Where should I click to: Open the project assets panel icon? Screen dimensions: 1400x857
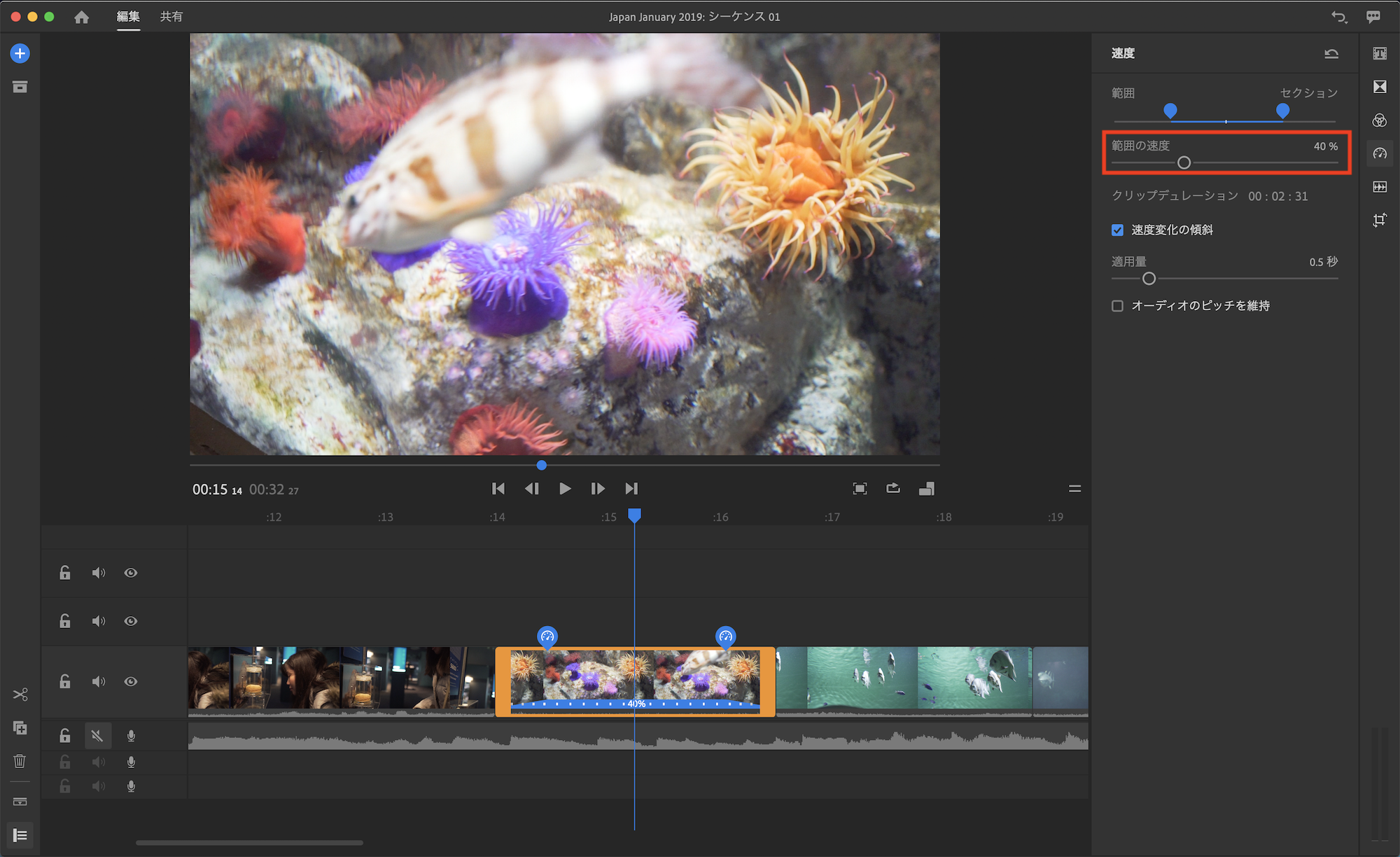(x=20, y=87)
